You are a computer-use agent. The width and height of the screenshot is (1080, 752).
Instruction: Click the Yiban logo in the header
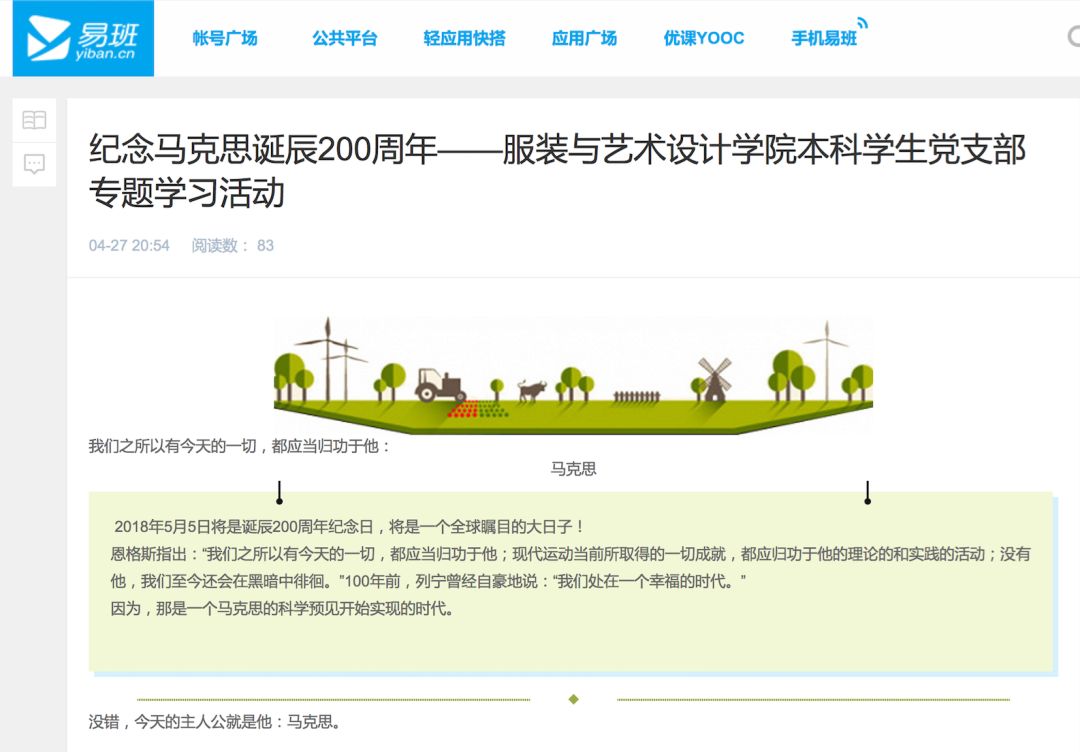point(83,39)
